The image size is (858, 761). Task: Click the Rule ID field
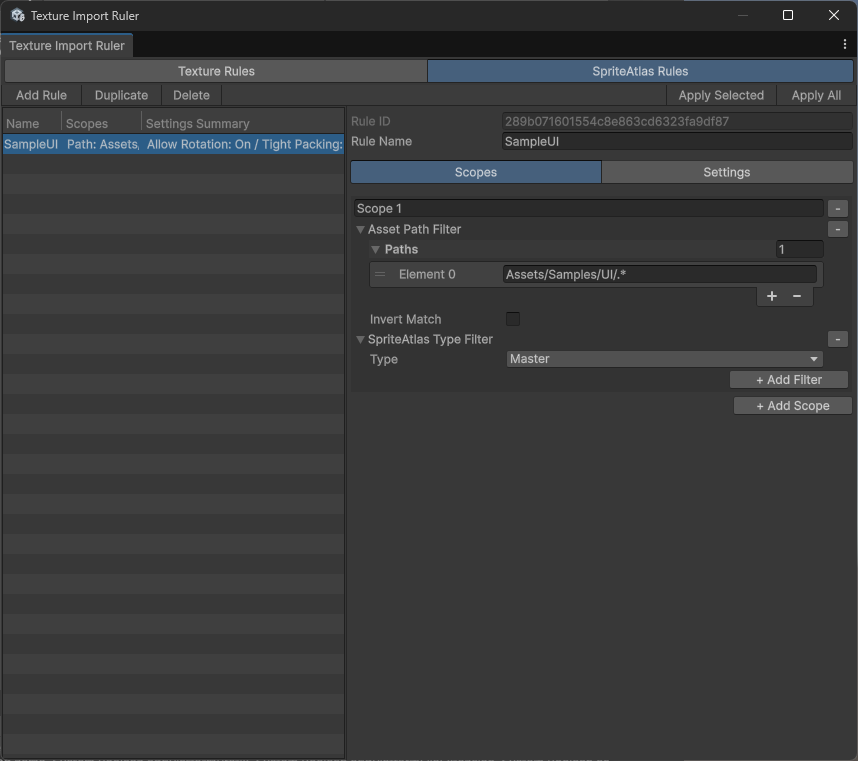pyautogui.click(x=677, y=121)
